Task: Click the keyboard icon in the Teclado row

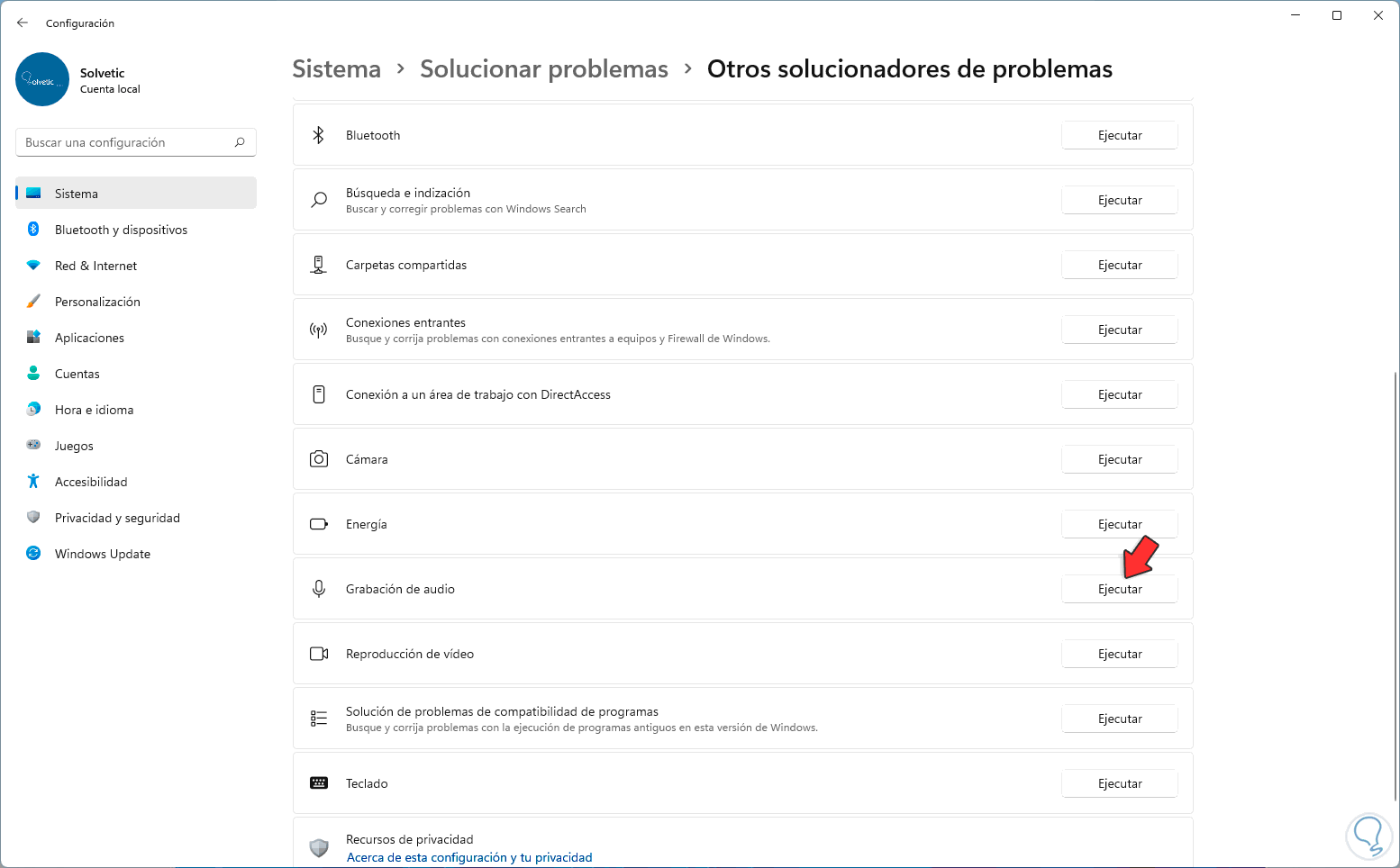Action: pyautogui.click(x=319, y=783)
